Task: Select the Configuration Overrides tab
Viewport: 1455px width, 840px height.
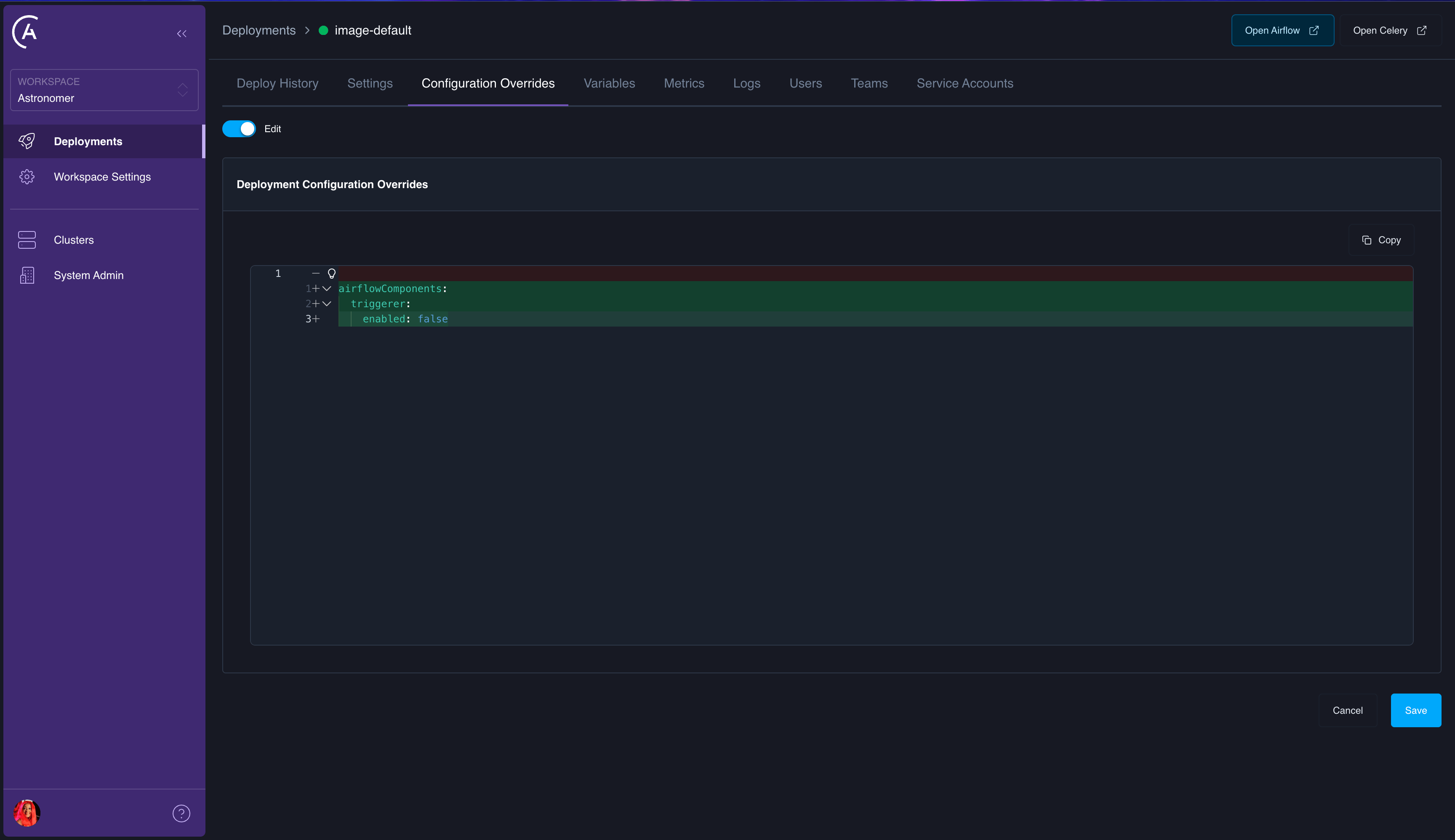Action: [488, 83]
